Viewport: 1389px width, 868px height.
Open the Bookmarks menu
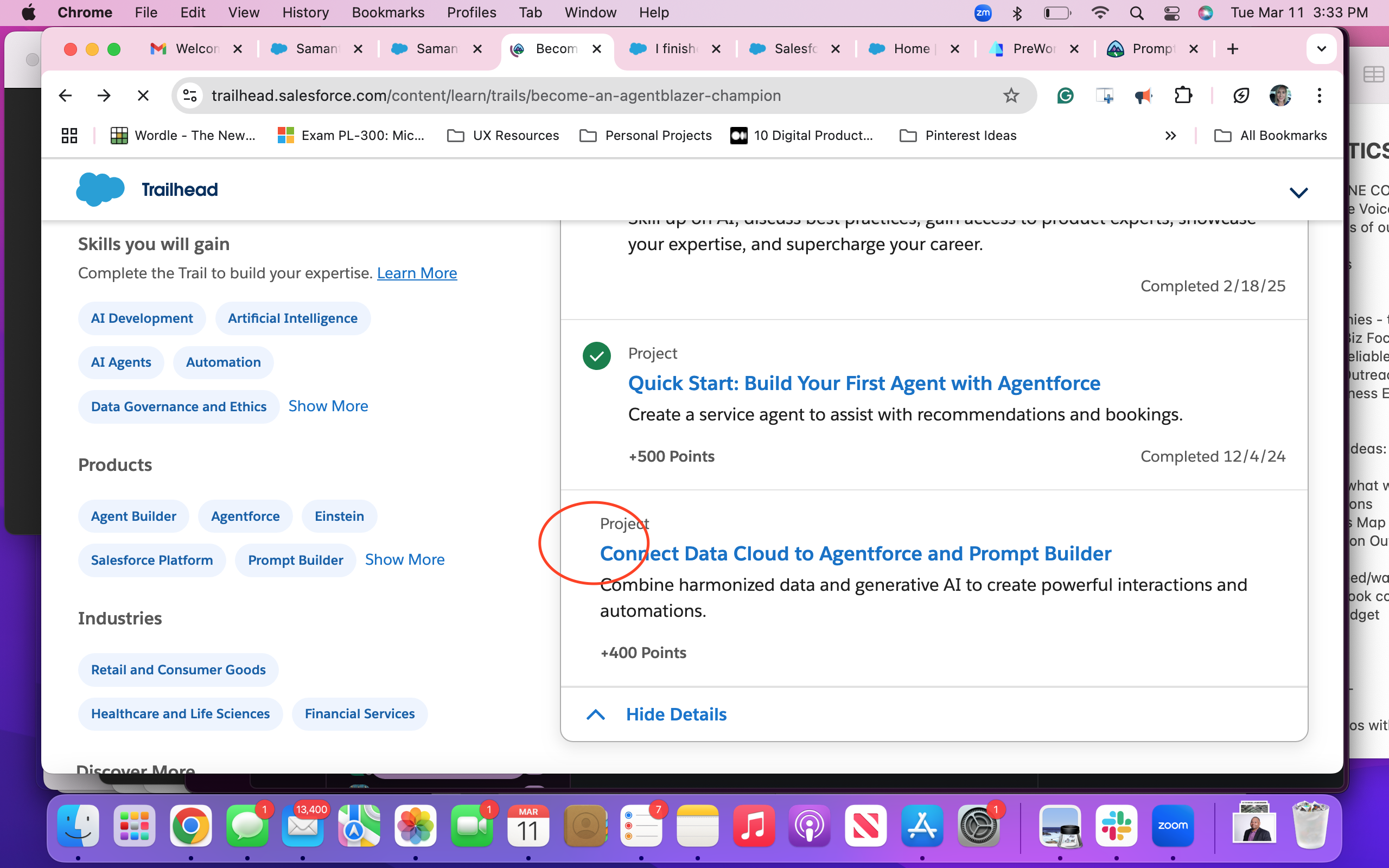387,12
